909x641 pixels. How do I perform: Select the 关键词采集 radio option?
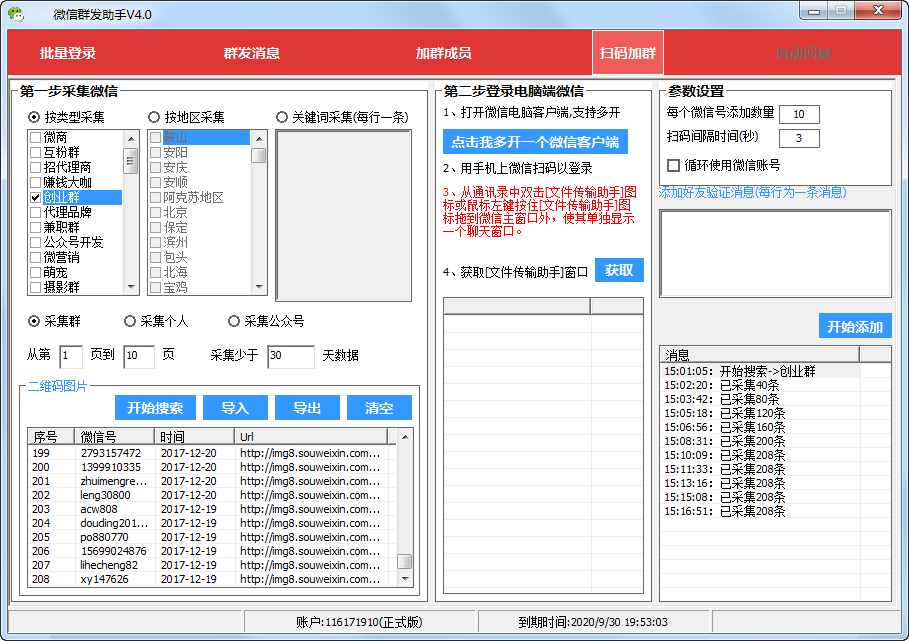point(282,118)
